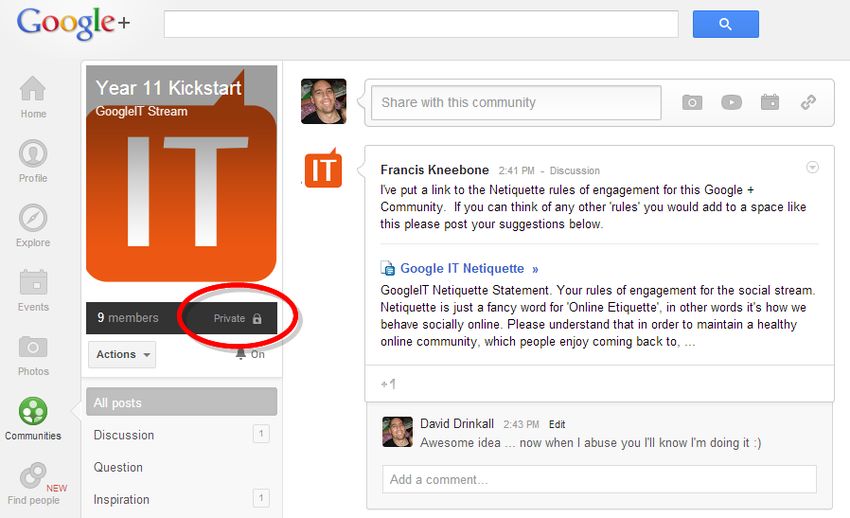The image size is (850, 518).
Task: Click the 9 members count
Action: pos(128,318)
